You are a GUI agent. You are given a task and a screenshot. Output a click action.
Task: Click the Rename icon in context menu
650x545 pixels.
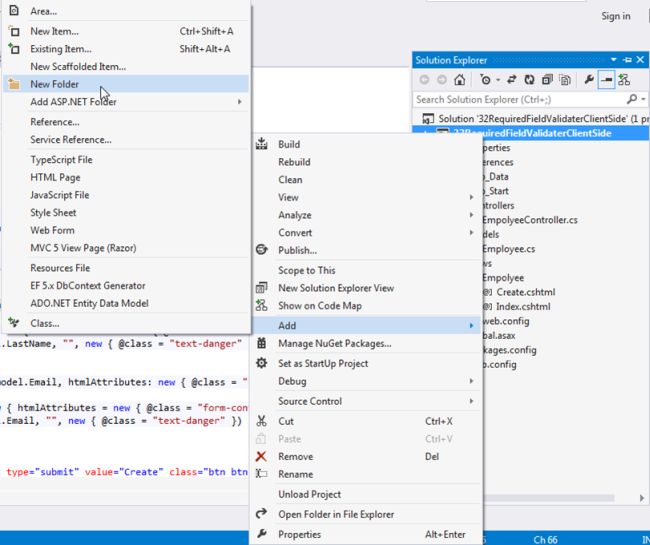click(262, 474)
